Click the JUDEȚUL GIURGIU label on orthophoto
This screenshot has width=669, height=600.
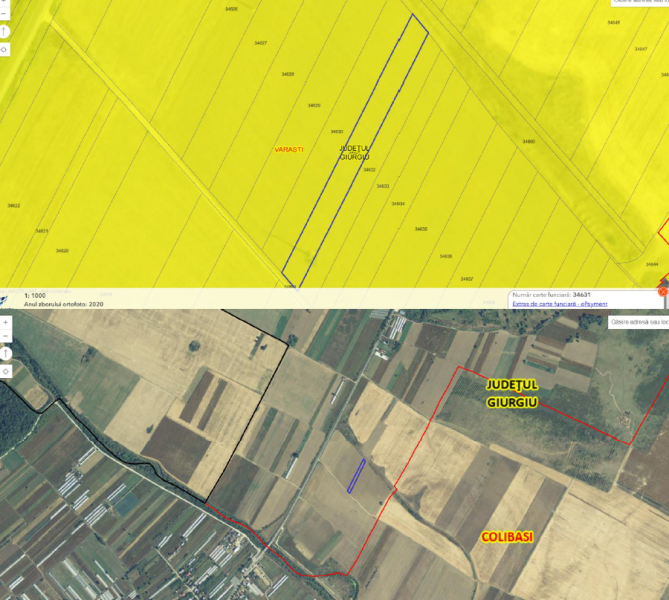512,393
